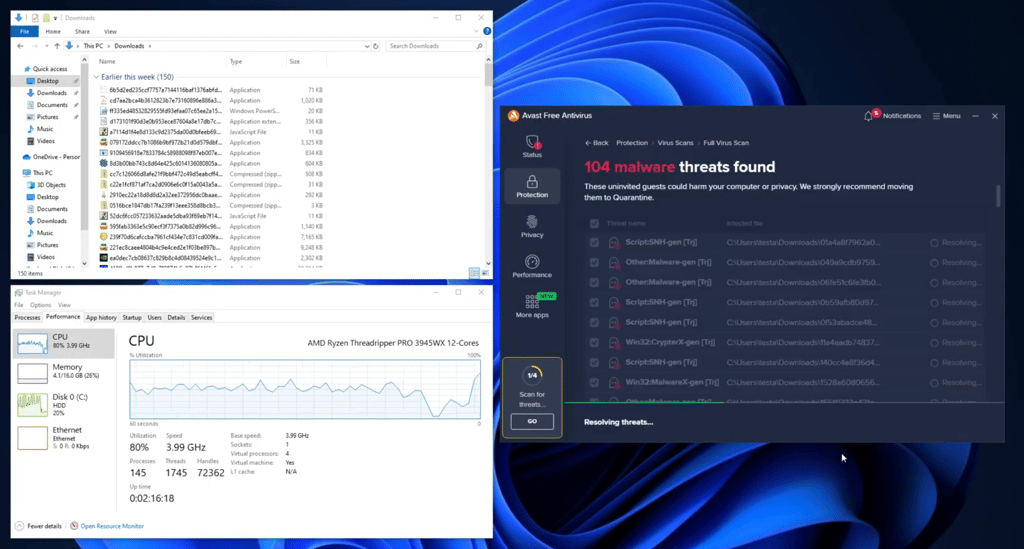Screen dimensions: 1024x549
Task: Select Downloads under Quick access
Action: click(51, 93)
